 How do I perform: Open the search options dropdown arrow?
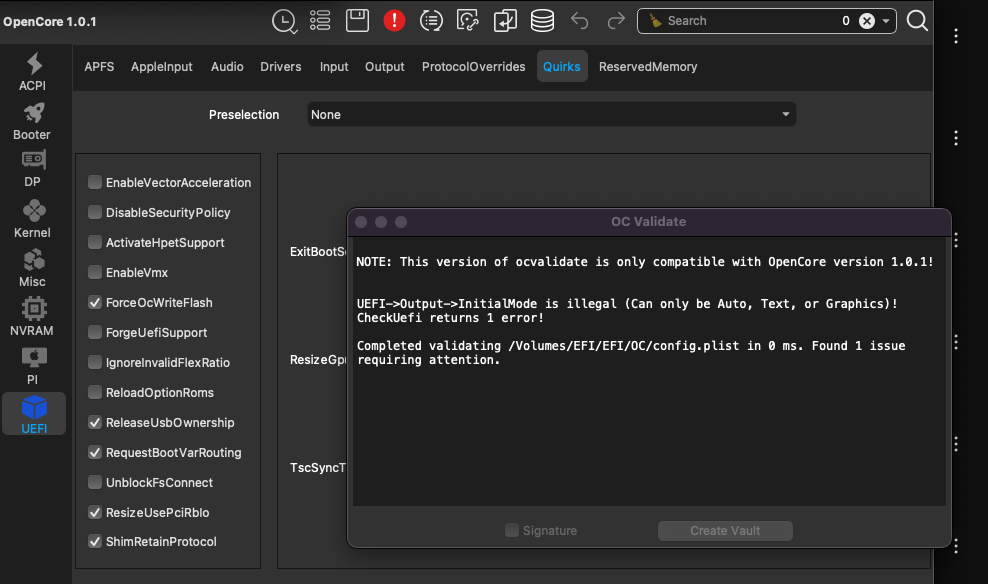point(886,21)
